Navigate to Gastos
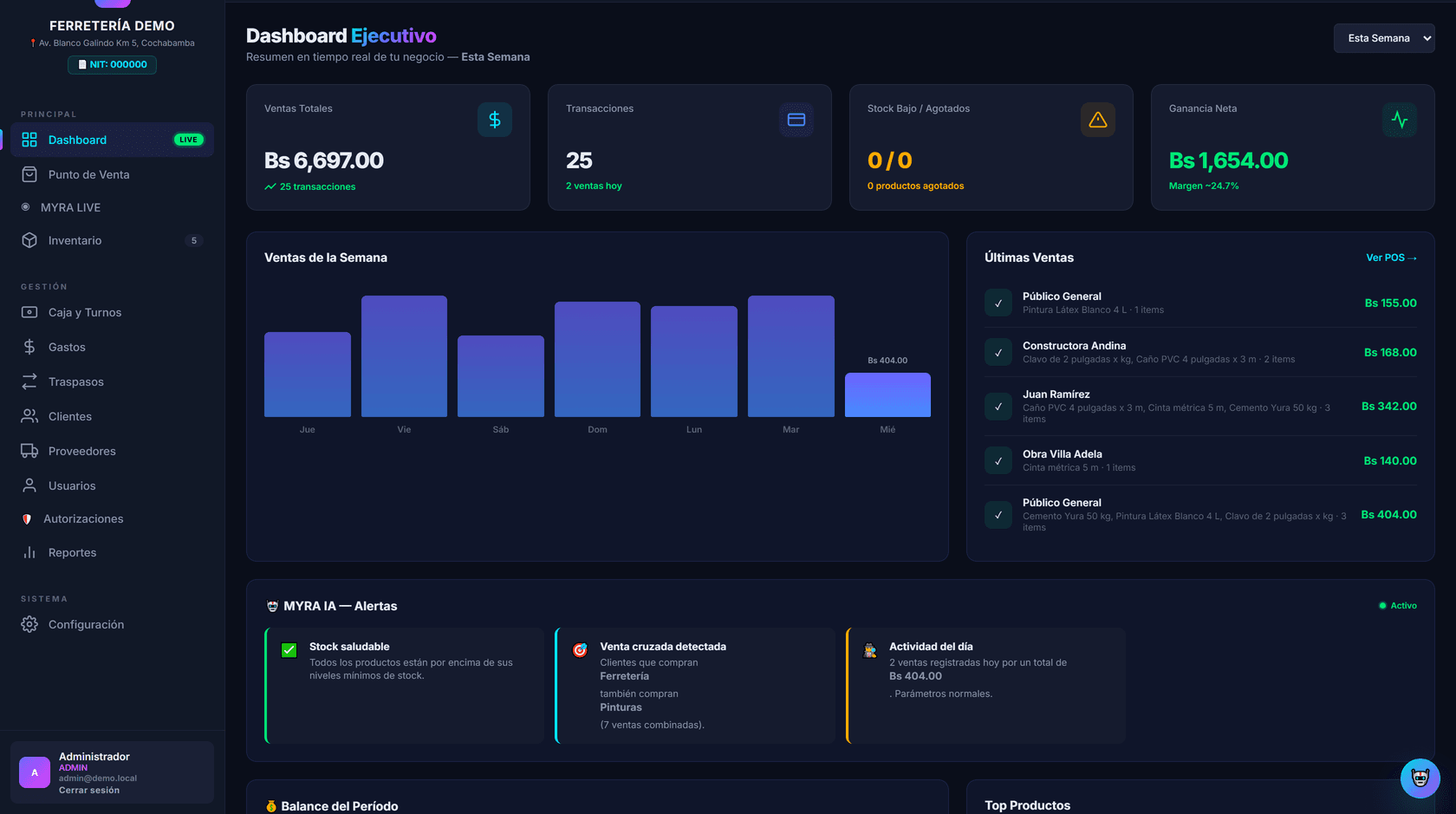 (112, 347)
